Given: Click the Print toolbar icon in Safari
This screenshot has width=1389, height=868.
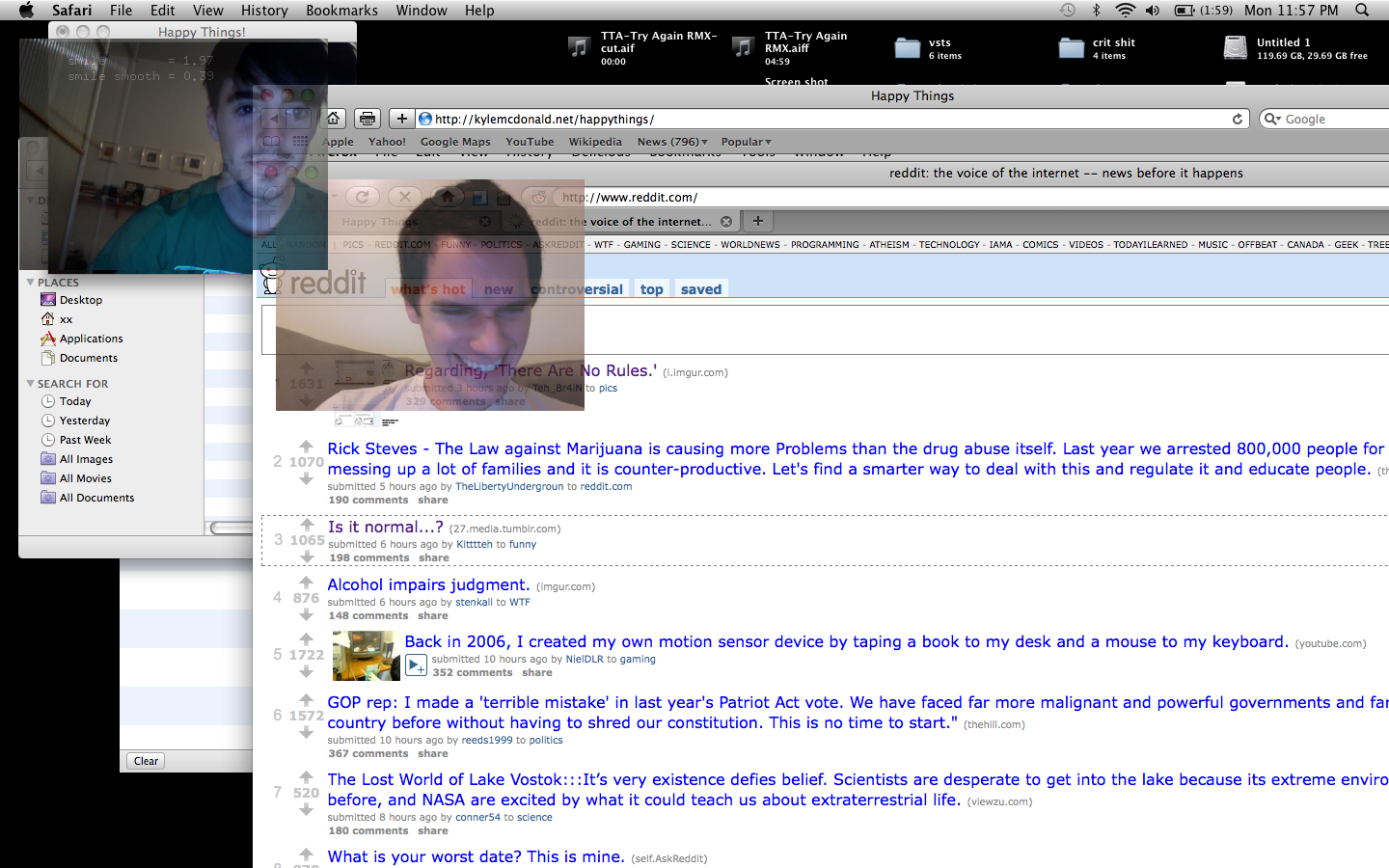Looking at the screenshot, I should tap(367, 119).
